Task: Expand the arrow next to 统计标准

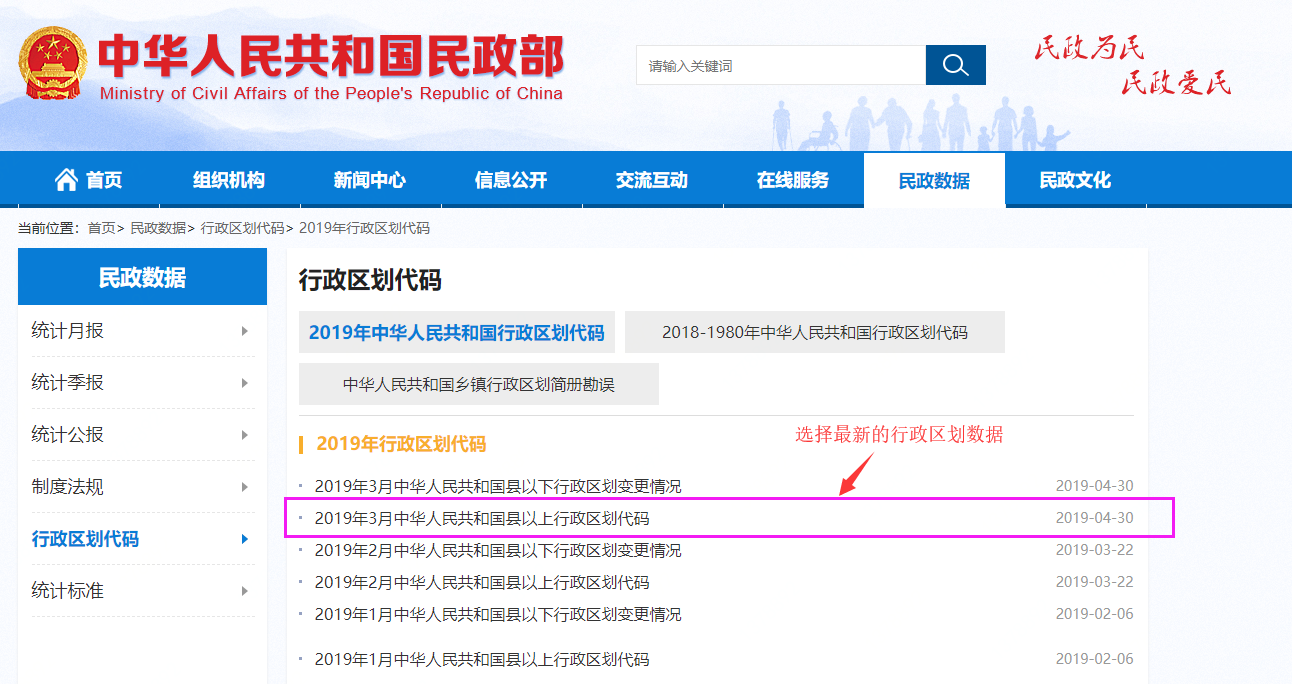Action: point(245,591)
